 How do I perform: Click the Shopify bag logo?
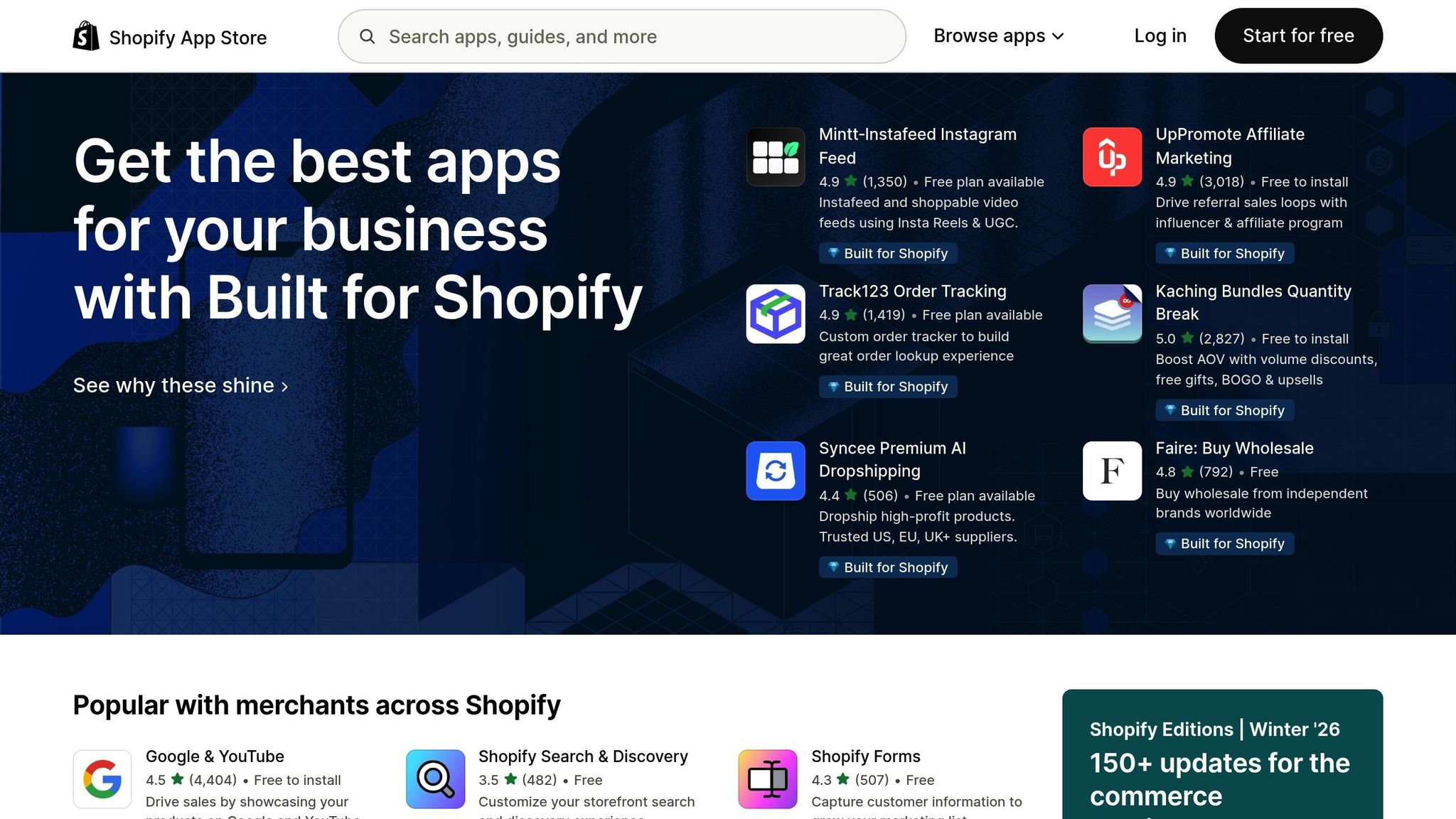(x=85, y=35)
